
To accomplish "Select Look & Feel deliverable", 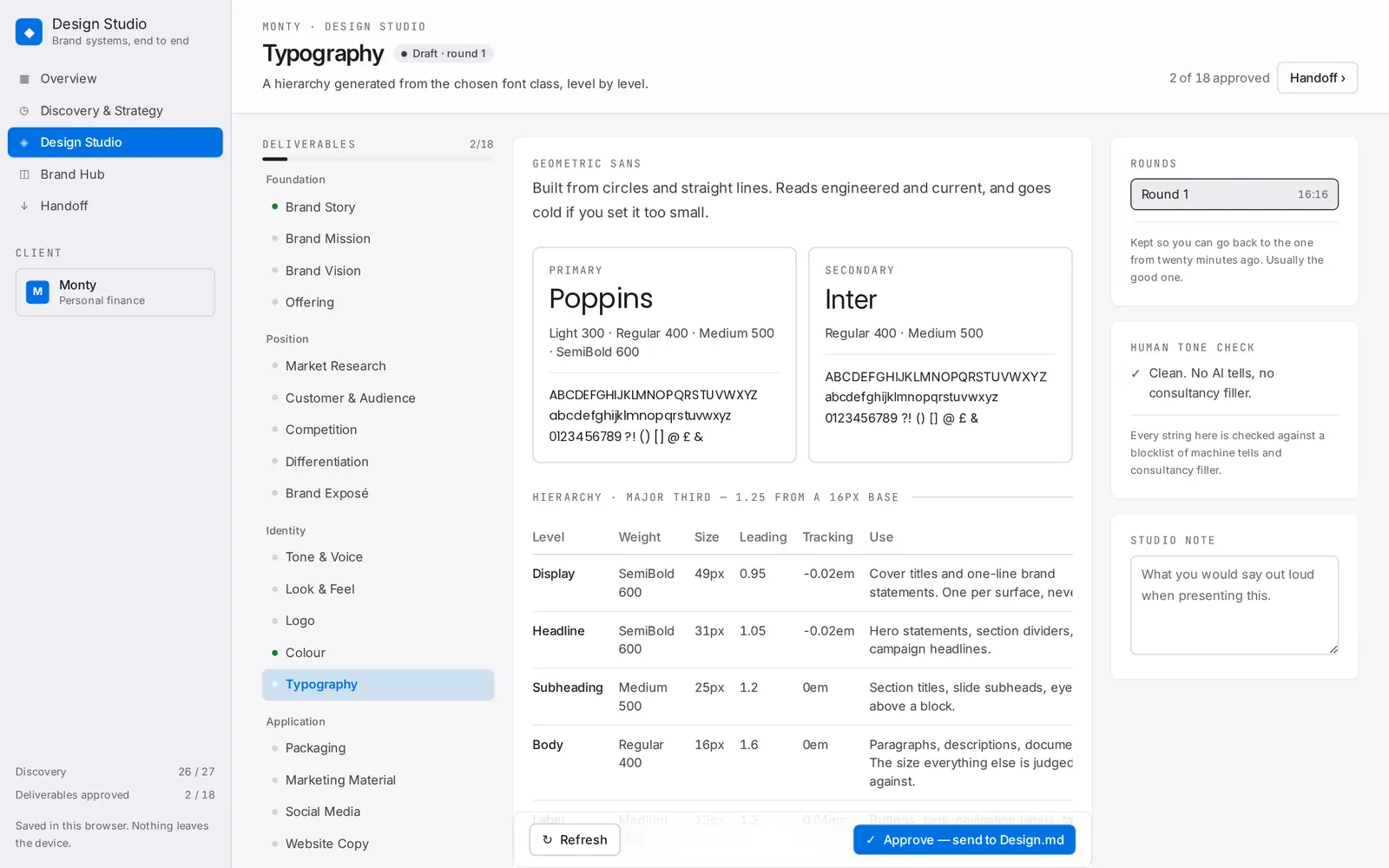I will [379, 589].
